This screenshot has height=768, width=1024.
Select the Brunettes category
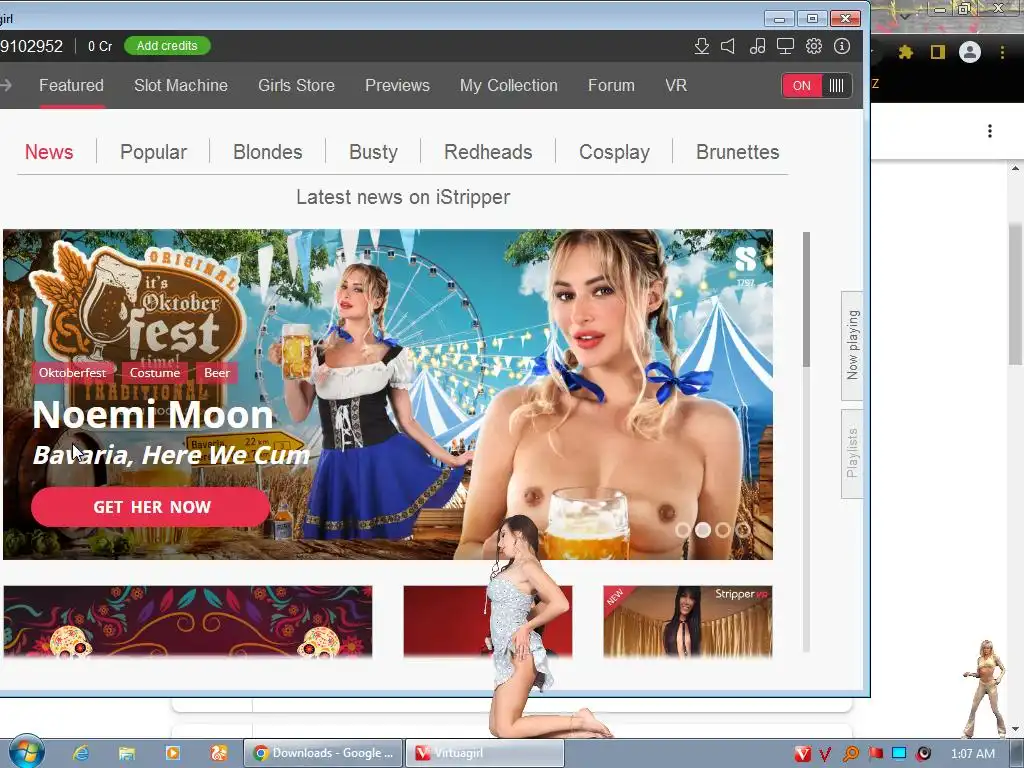(x=738, y=152)
